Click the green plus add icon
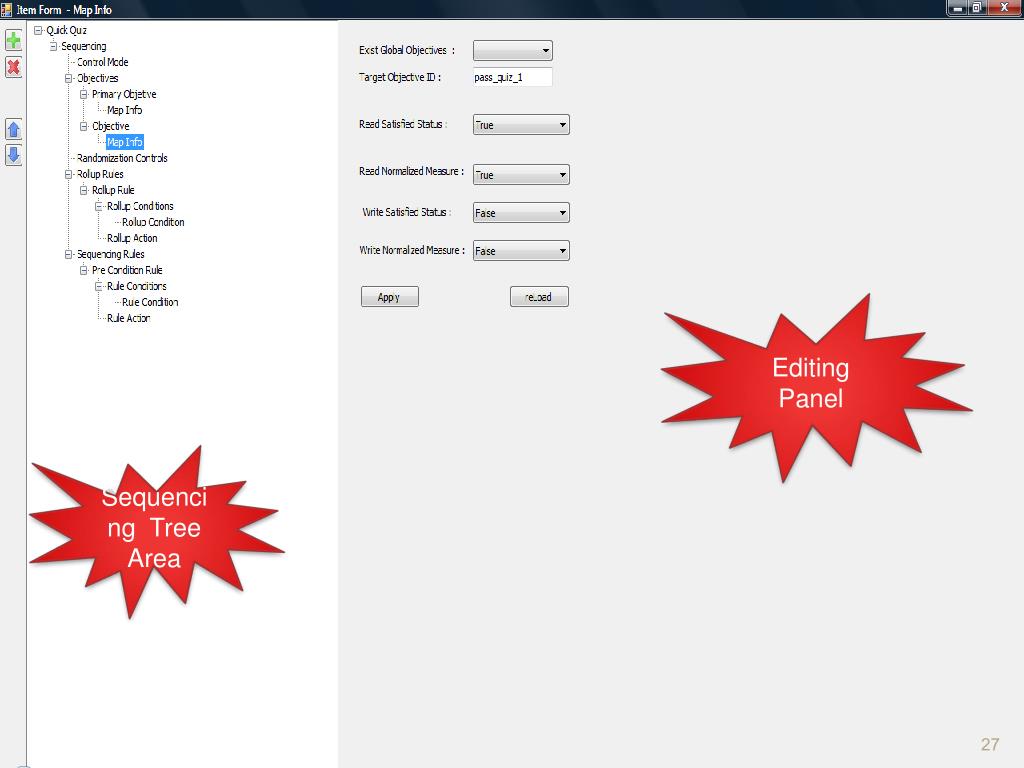Screen dimensions: 1024x768 tap(13, 40)
